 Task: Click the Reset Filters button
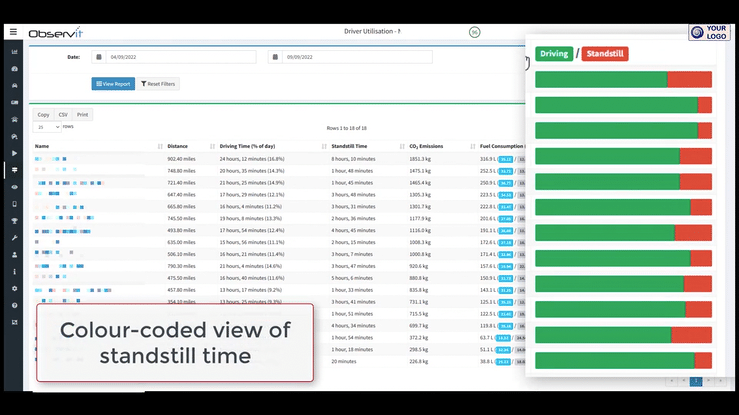158,84
